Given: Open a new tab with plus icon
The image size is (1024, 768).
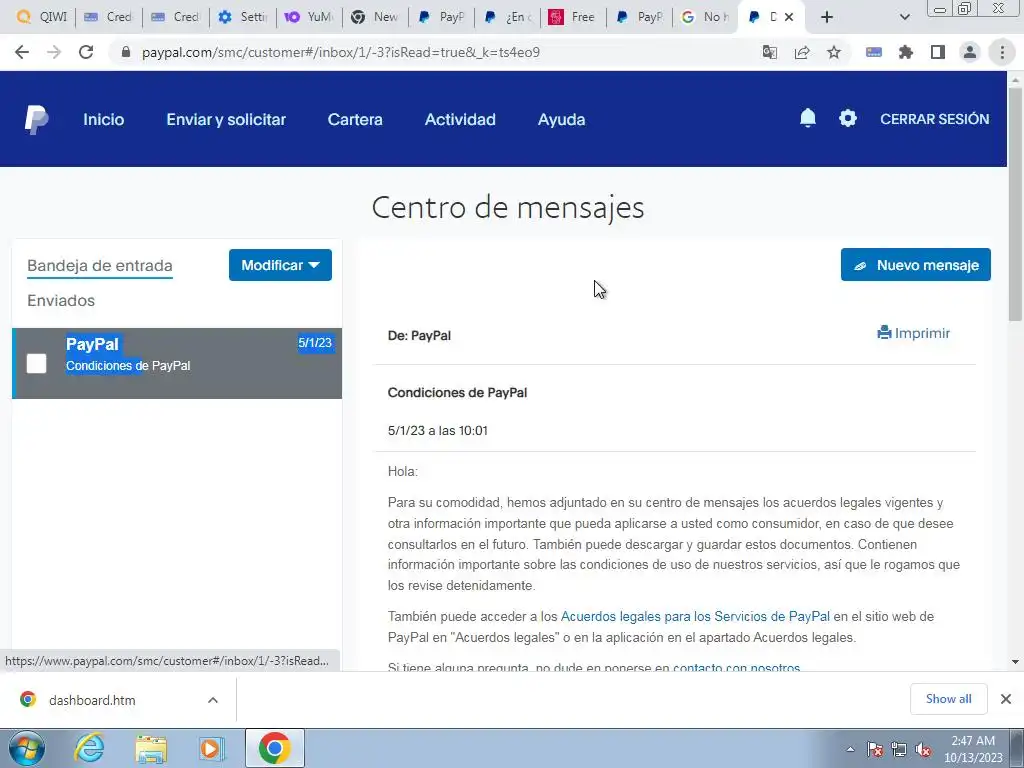Looking at the screenshot, I should point(827,17).
